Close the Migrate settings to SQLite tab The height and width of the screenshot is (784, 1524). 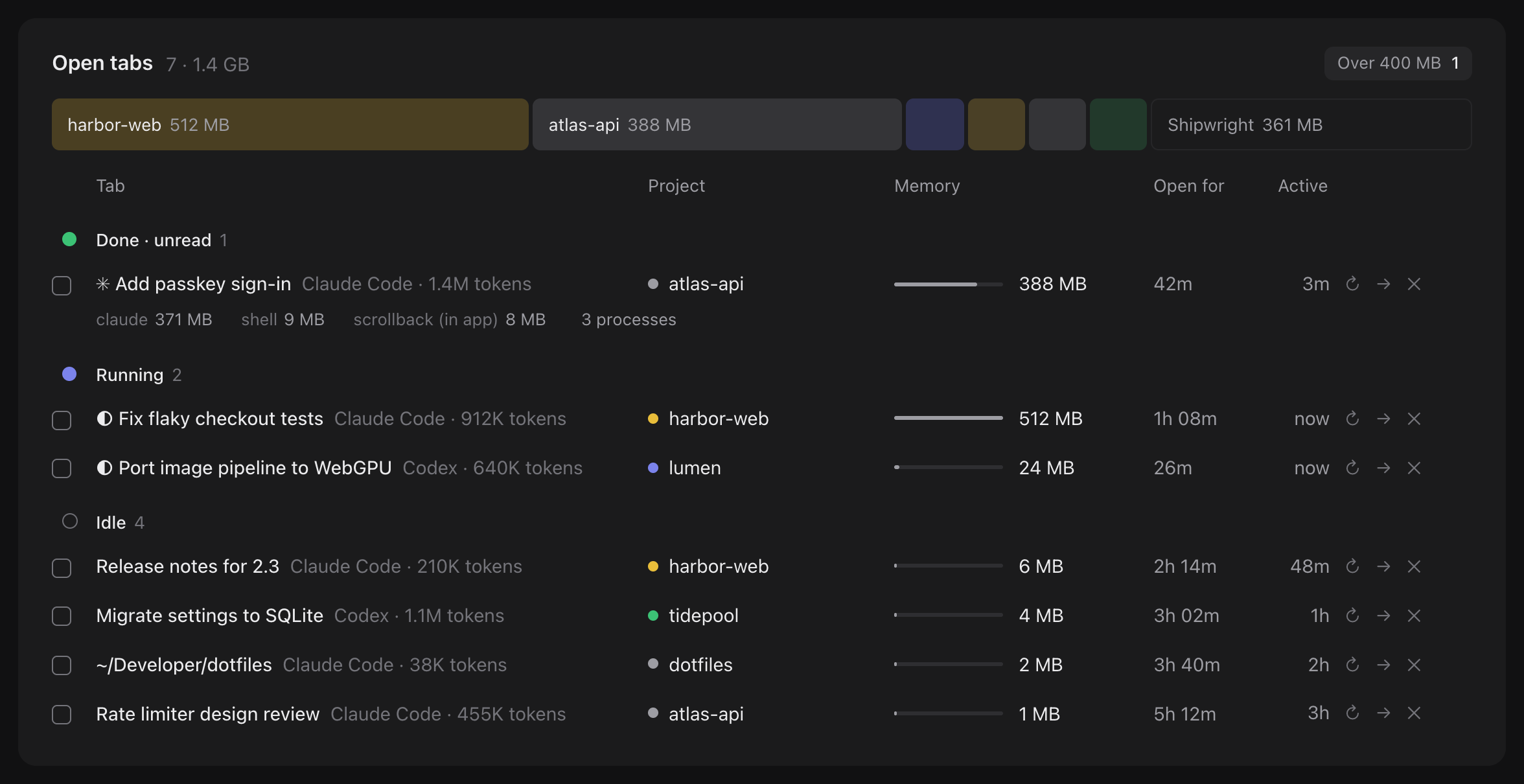(x=1414, y=616)
